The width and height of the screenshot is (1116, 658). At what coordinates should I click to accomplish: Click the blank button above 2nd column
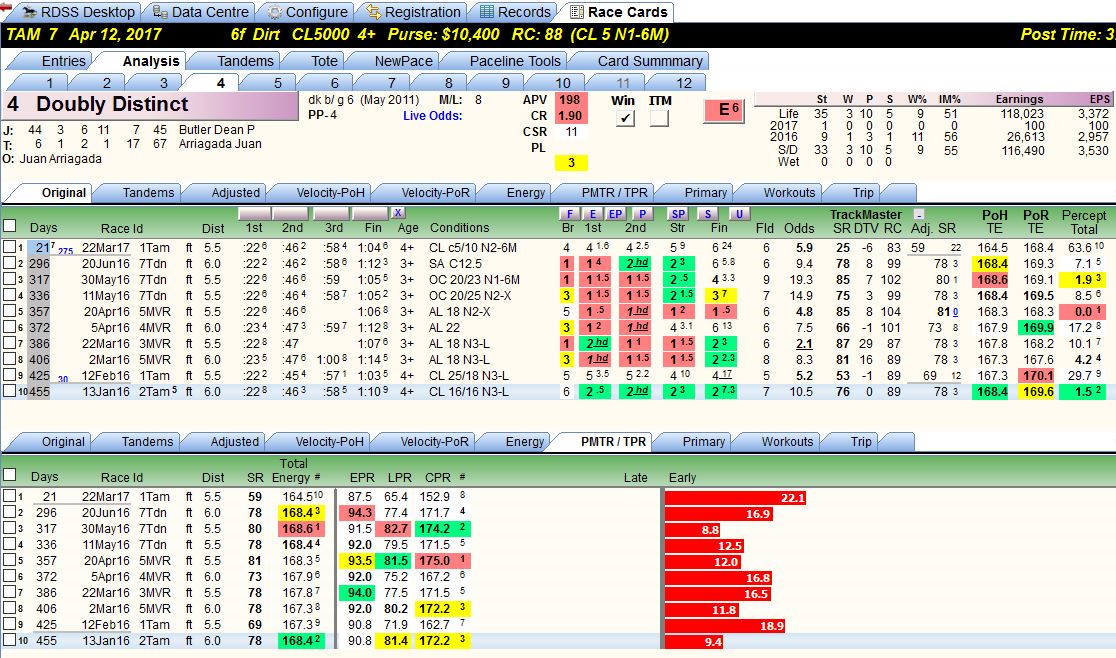tap(290, 213)
